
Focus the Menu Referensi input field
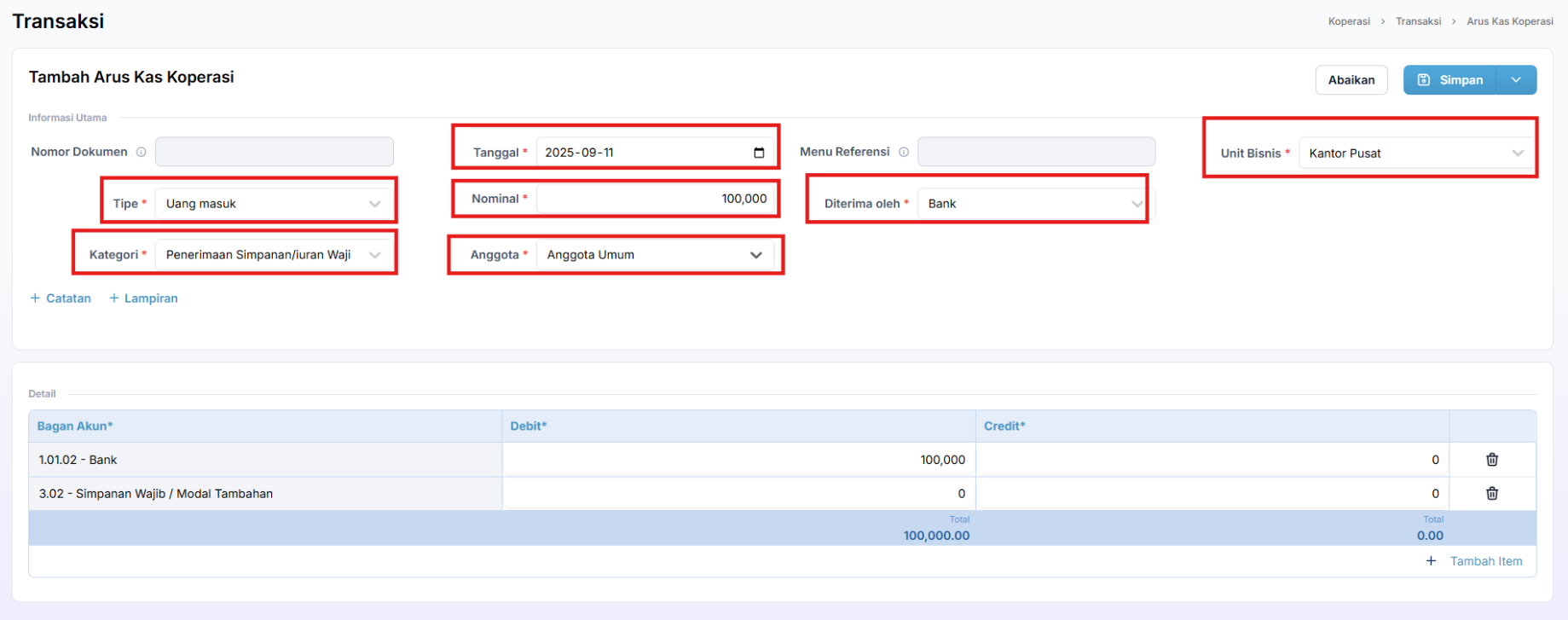point(1036,152)
